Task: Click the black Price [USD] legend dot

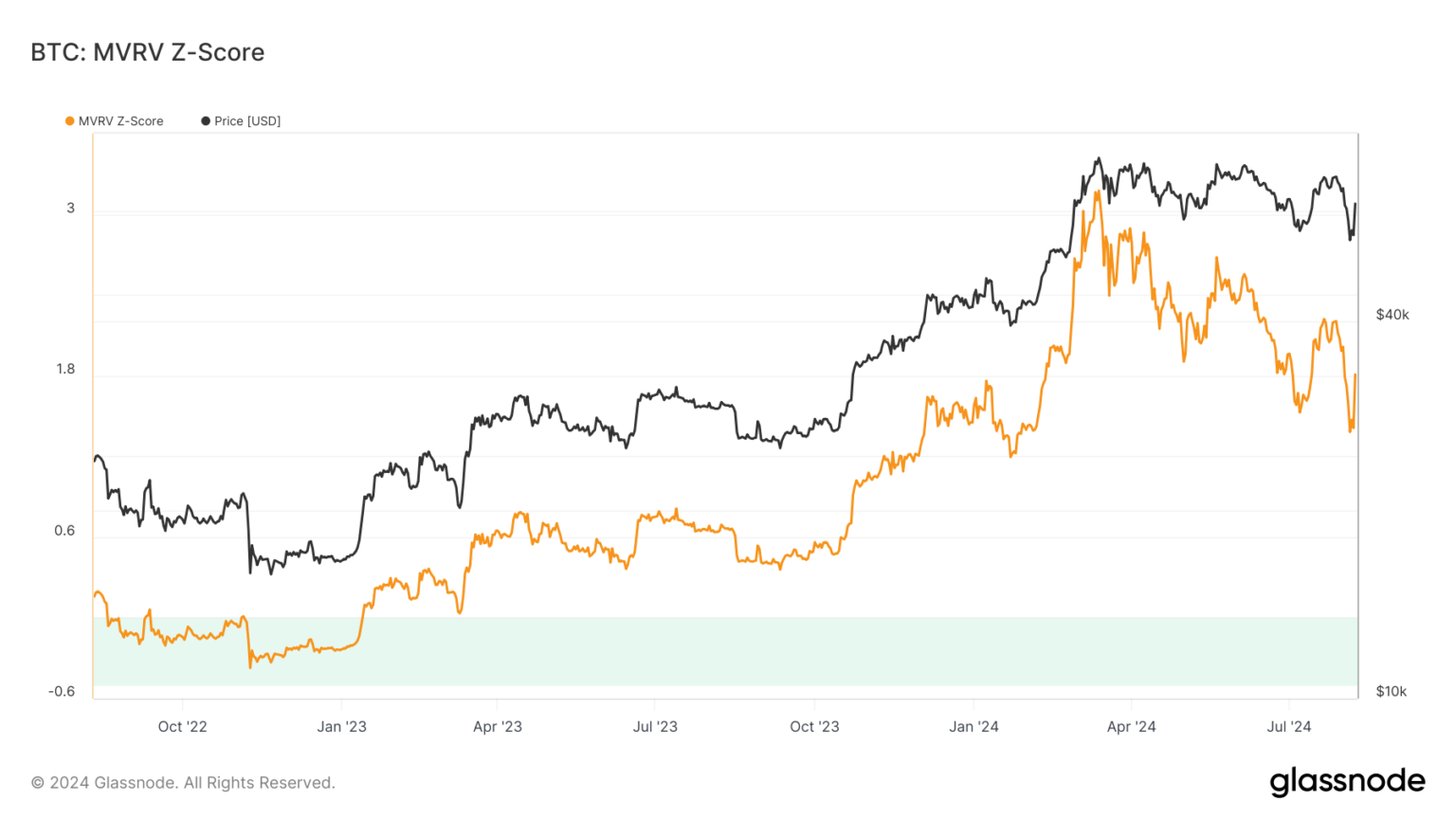Action: point(205,121)
